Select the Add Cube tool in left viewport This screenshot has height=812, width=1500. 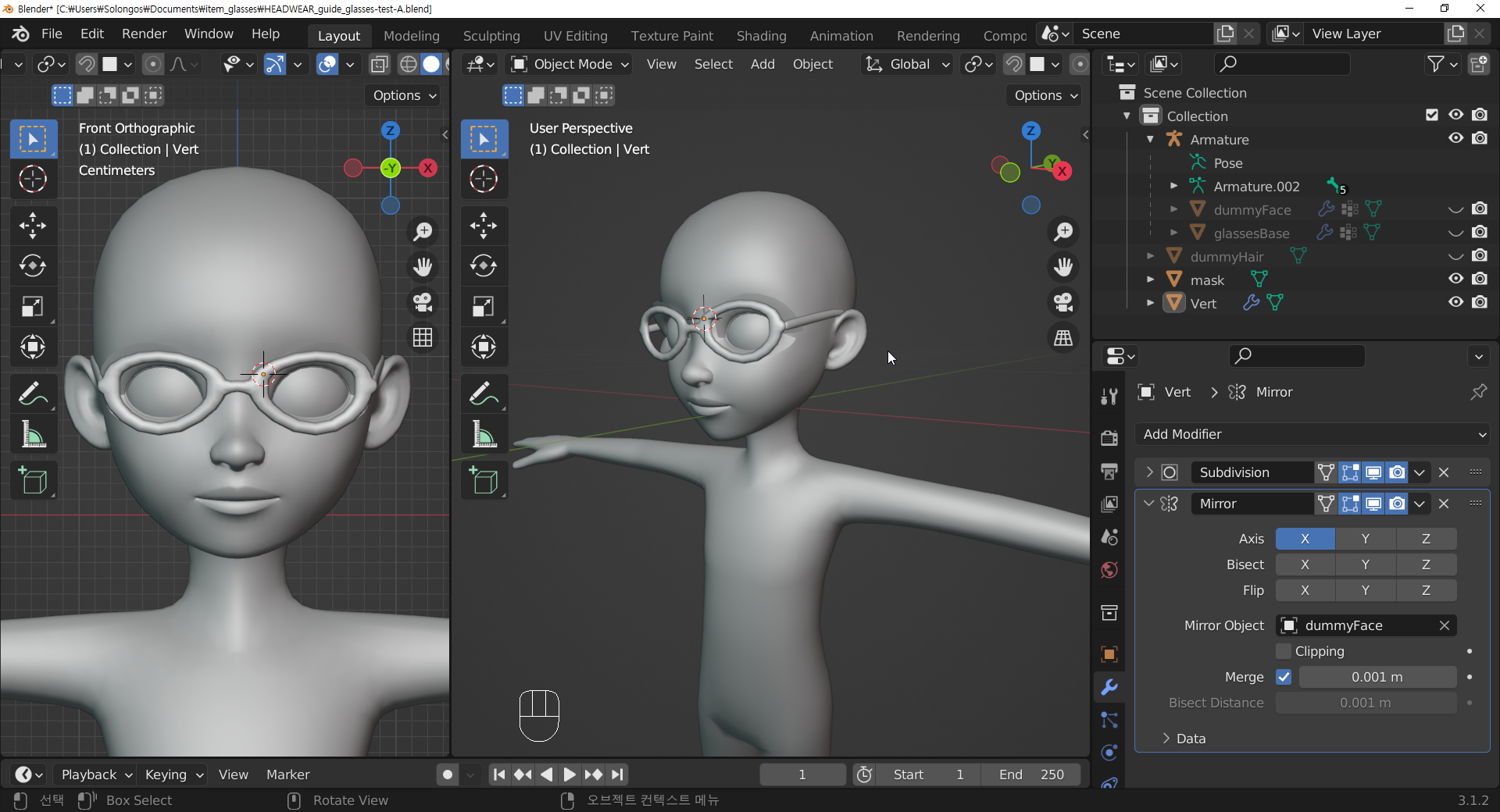[x=33, y=481]
